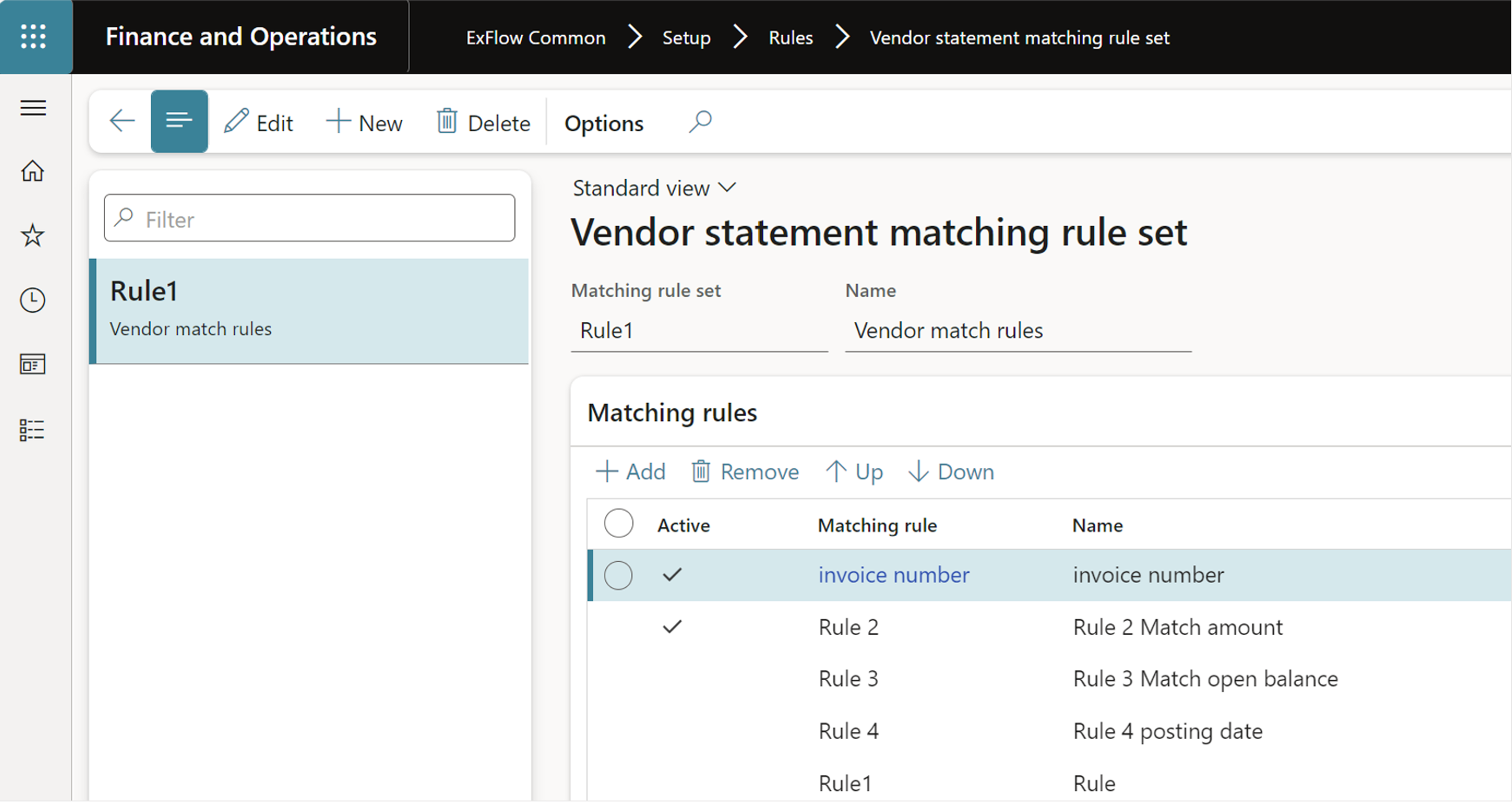Open Favorites star in sidebar
This screenshot has width=1512, height=802.
(x=33, y=235)
